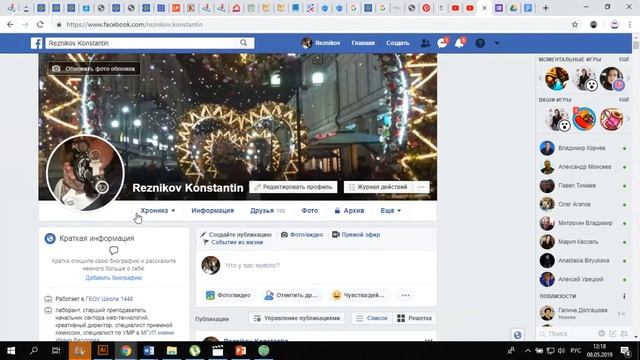Click next arrow in Моментальные игры
The width and height of the screenshot is (640, 360).
tap(629, 78)
